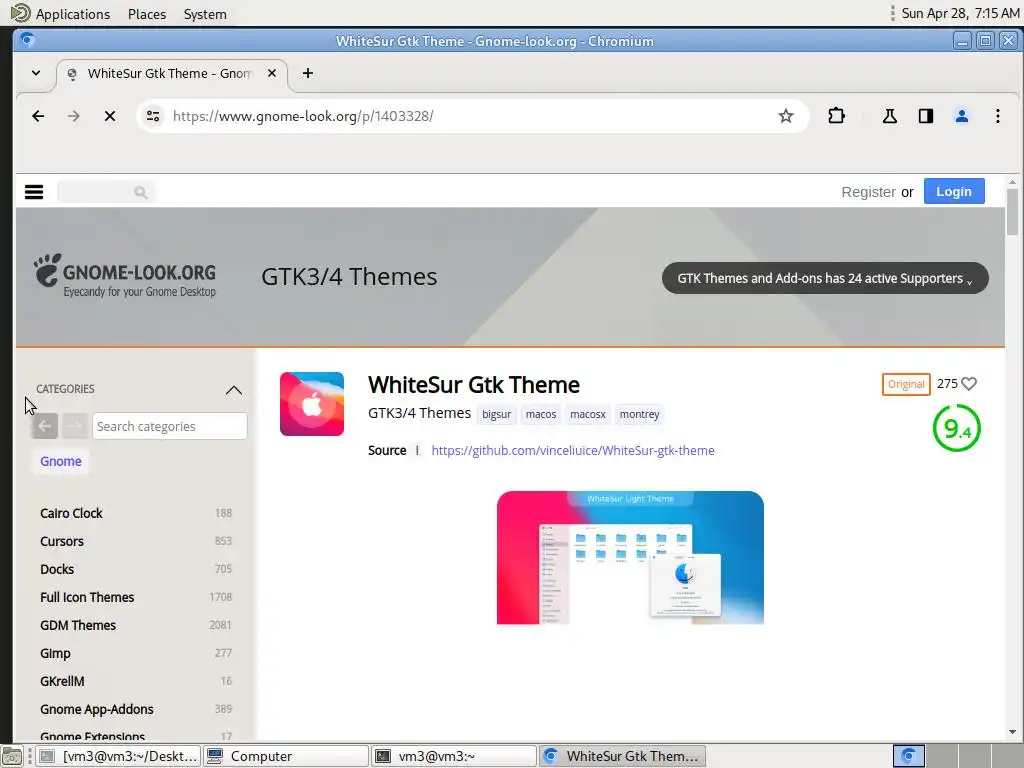Image resolution: width=1024 pixels, height=768 pixels.
Task: Toggle the browser side panel
Action: pyautogui.click(x=925, y=116)
